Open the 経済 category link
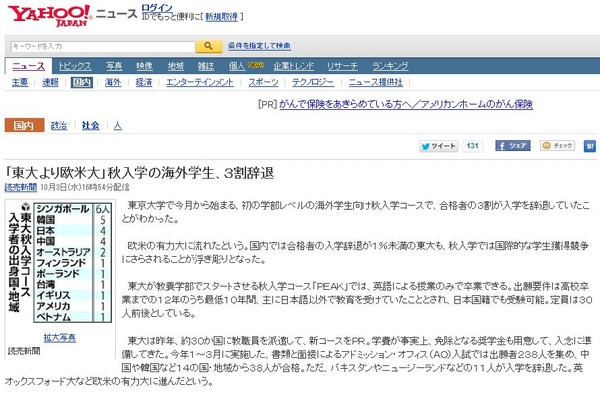600x393 pixels. [x=144, y=82]
